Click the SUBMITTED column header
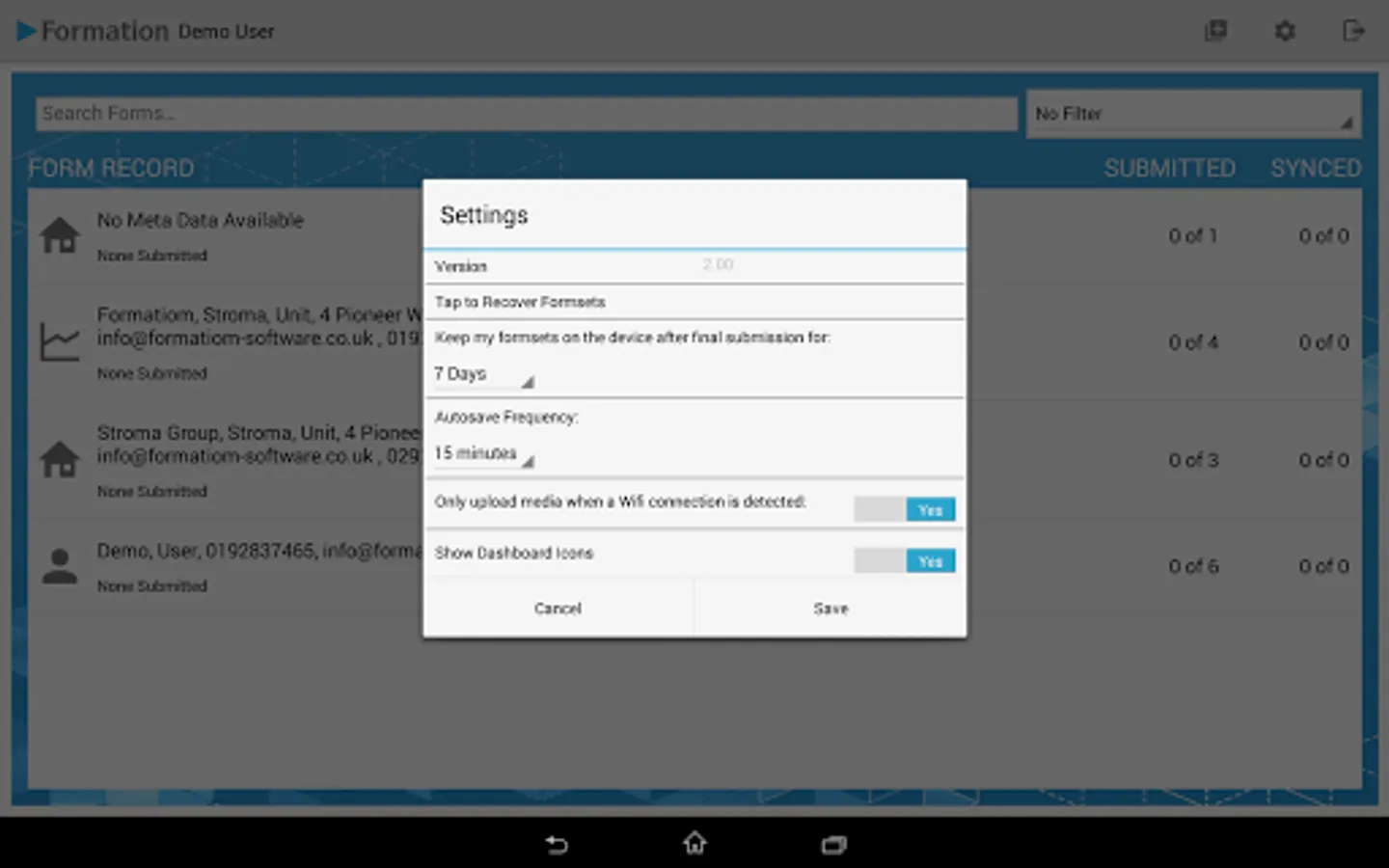1389x868 pixels. pyautogui.click(x=1169, y=169)
